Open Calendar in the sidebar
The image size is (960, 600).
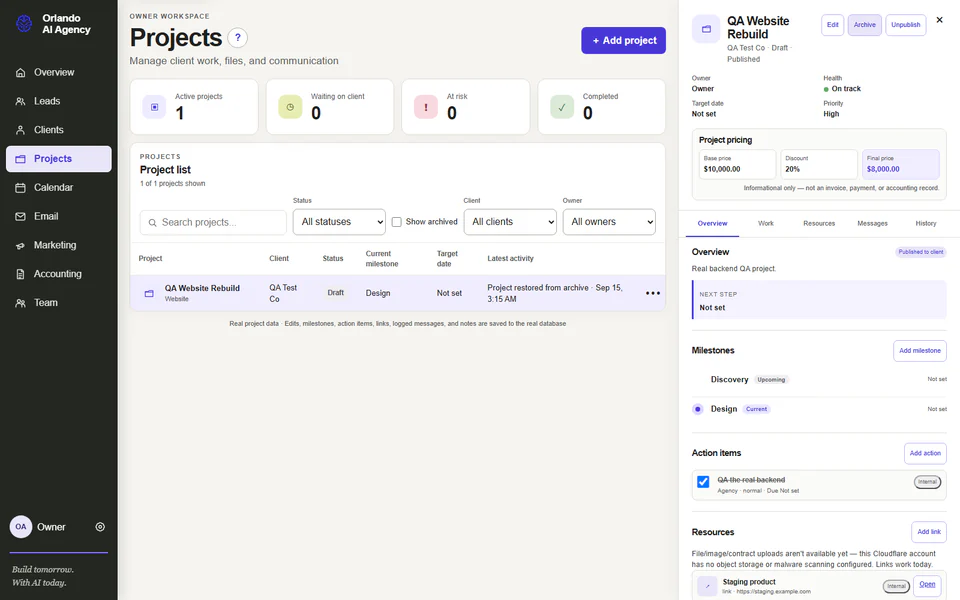[59, 187]
